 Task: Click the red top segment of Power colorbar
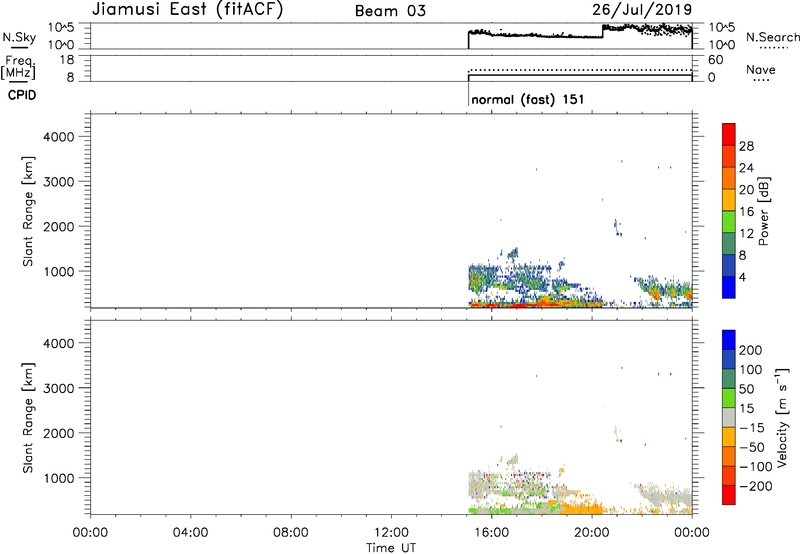pyautogui.click(x=729, y=134)
